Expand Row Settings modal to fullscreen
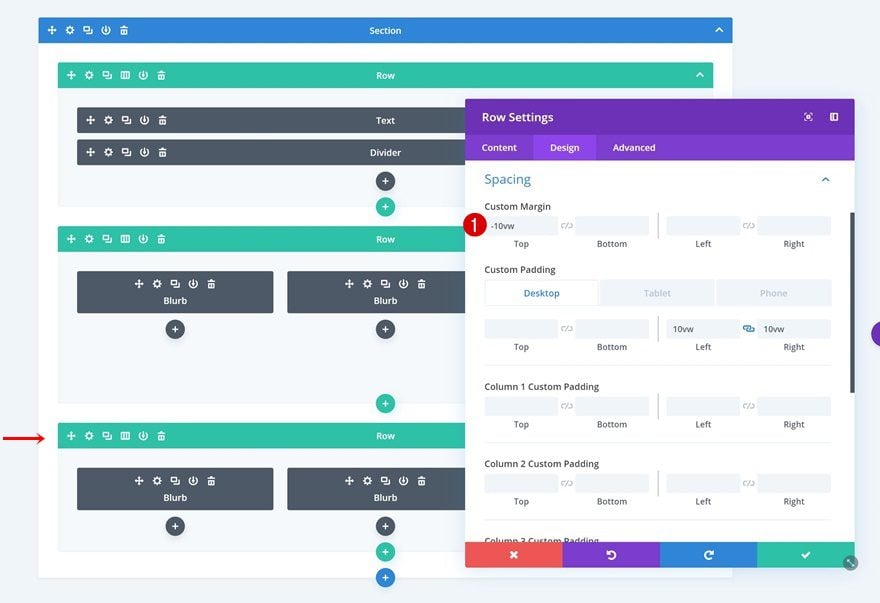 click(808, 117)
